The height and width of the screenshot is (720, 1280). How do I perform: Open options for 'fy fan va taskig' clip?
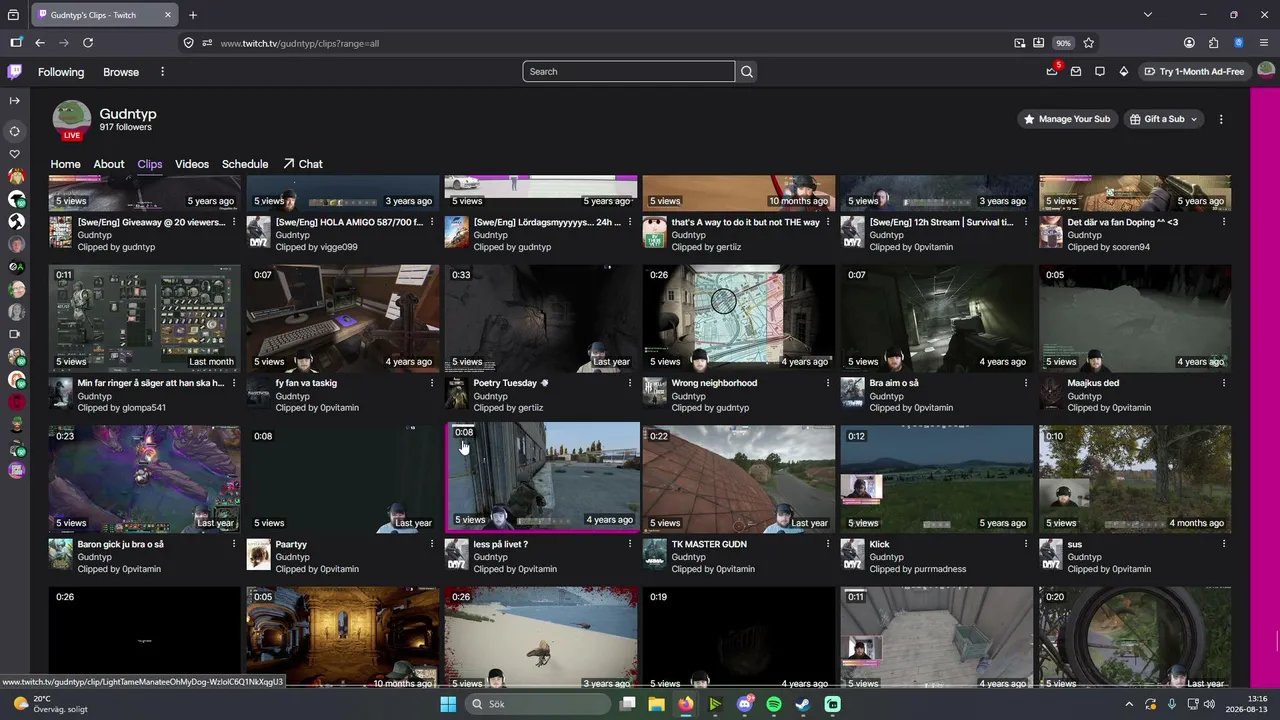(x=432, y=383)
